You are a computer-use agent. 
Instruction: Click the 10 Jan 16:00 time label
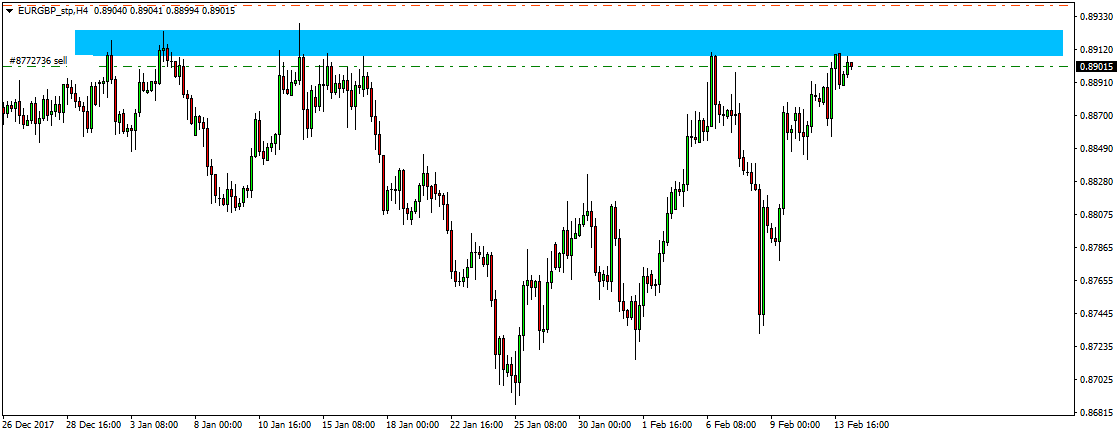pos(285,425)
